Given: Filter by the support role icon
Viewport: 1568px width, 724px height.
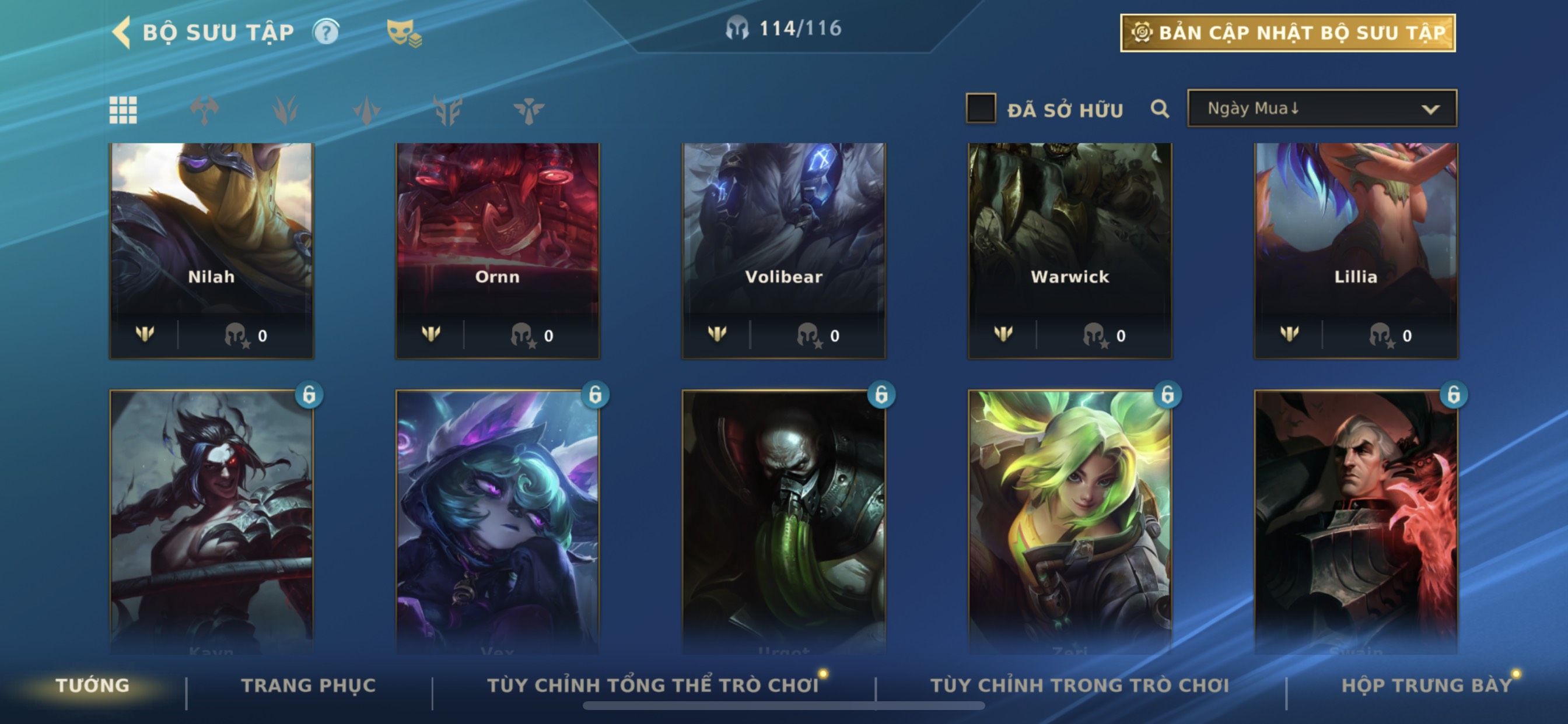Looking at the screenshot, I should [528, 110].
